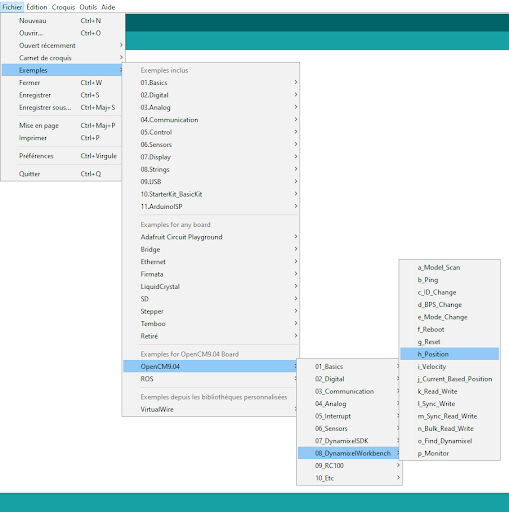Choose Quitter from the Fichier menu
This screenshot has height=512, width=509.
(x=63, y=174)
